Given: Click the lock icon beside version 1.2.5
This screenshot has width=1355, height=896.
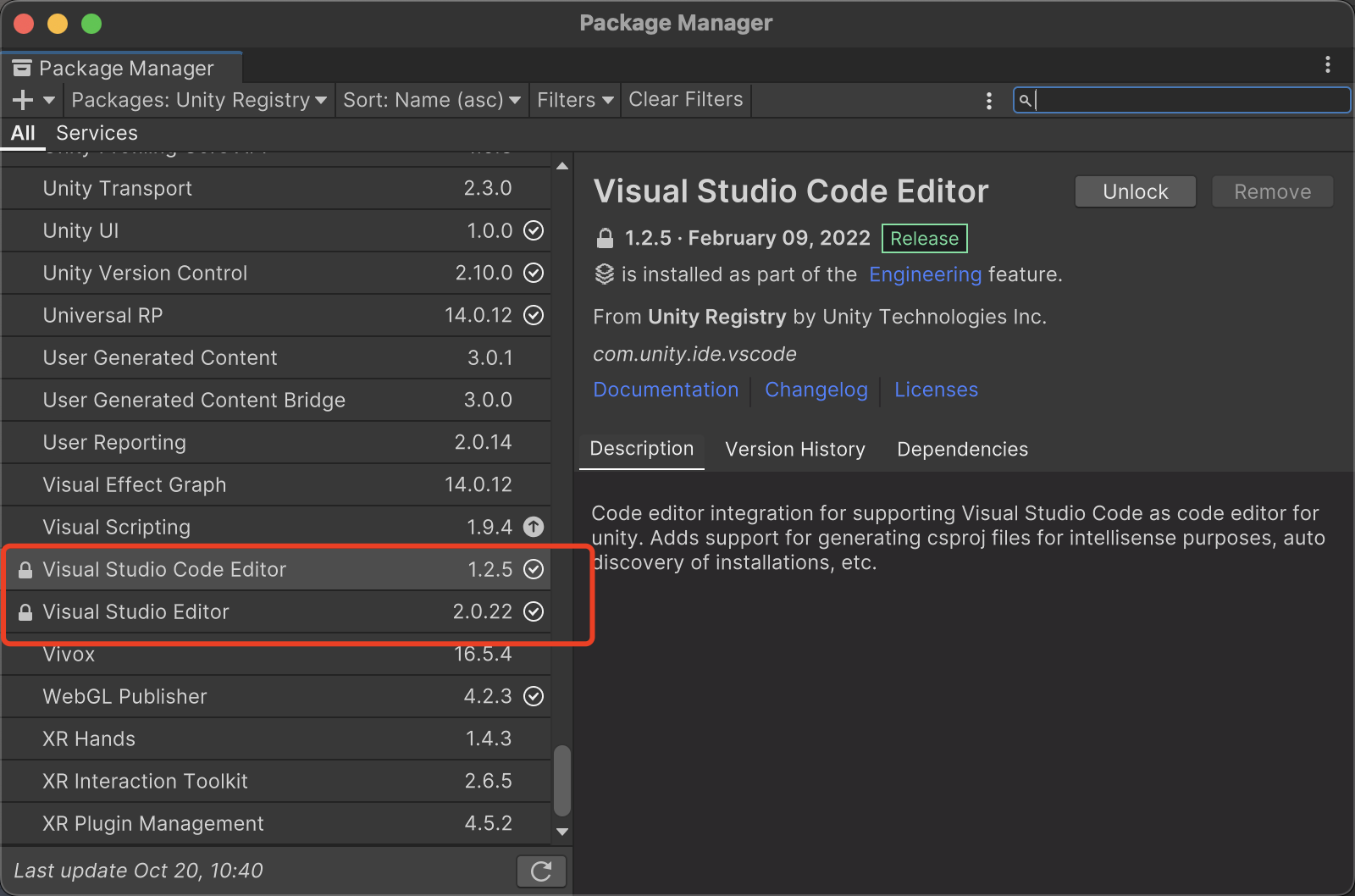Looking at the screenshot, I should click(605, 238).
